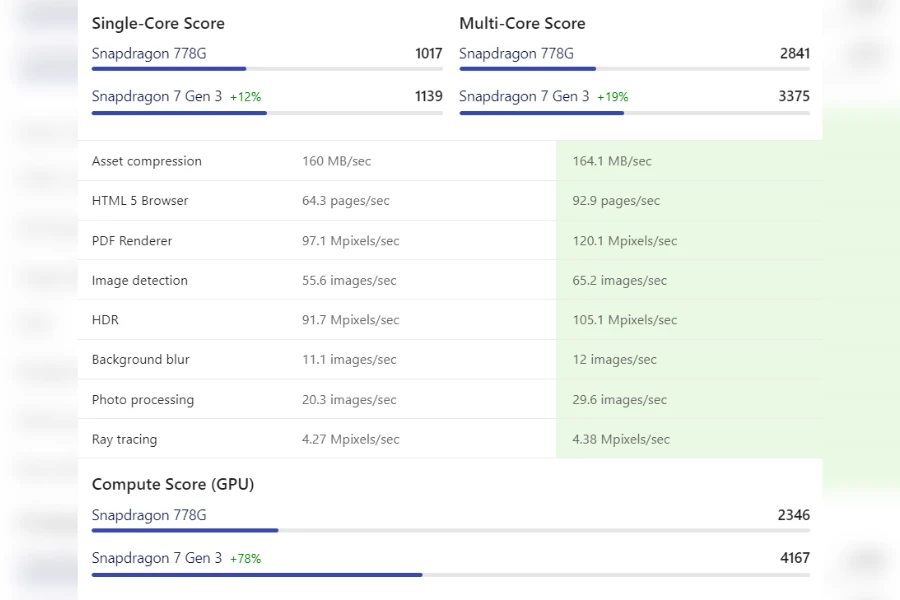Click the 105.1 Mpixels/sec HDR value
This screenshot has height=600, width=900.
(x=625, y=320)
